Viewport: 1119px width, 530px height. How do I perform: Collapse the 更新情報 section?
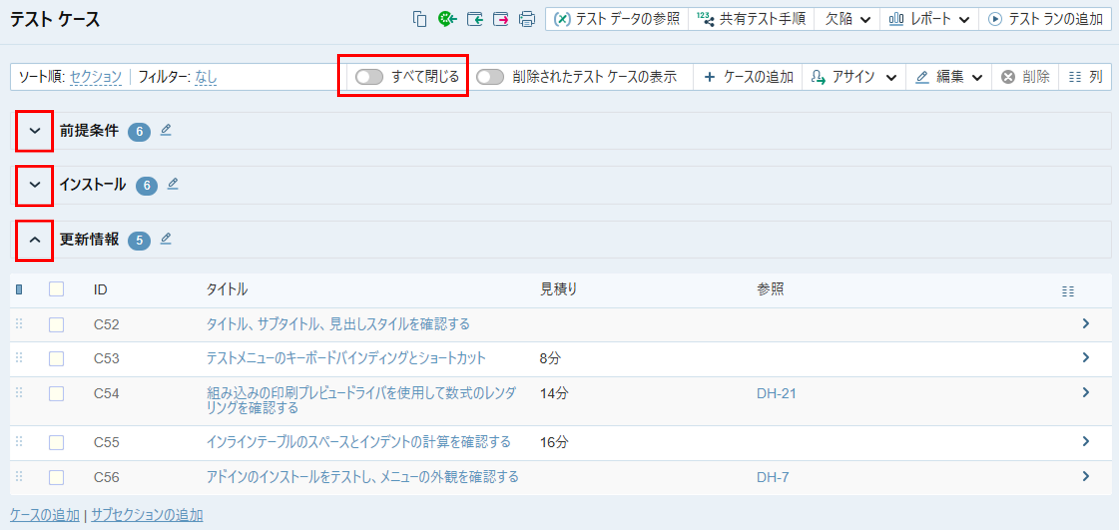35,240
